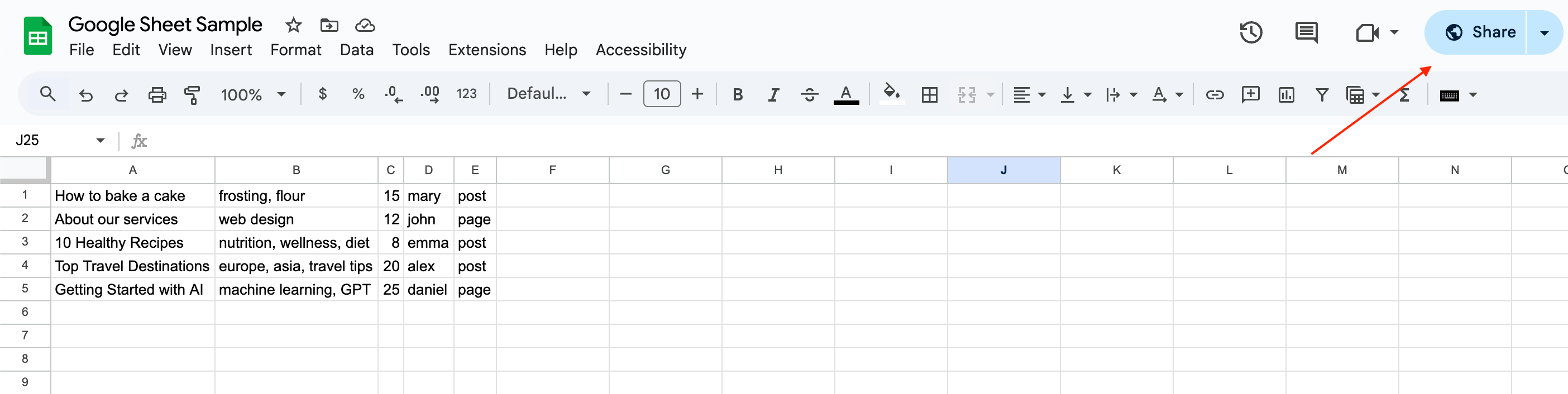Click the paint format roller icon
1568x394 pixels.
click(x=192, y=95)
